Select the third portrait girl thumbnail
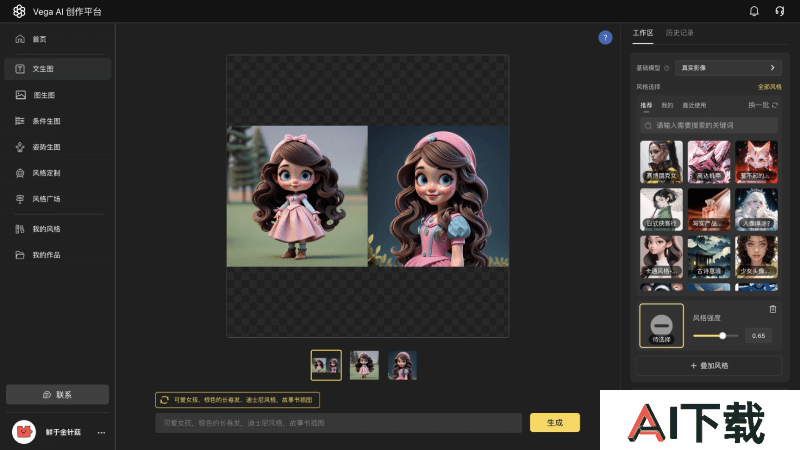 pyautogui.click(x=402, y=365)
